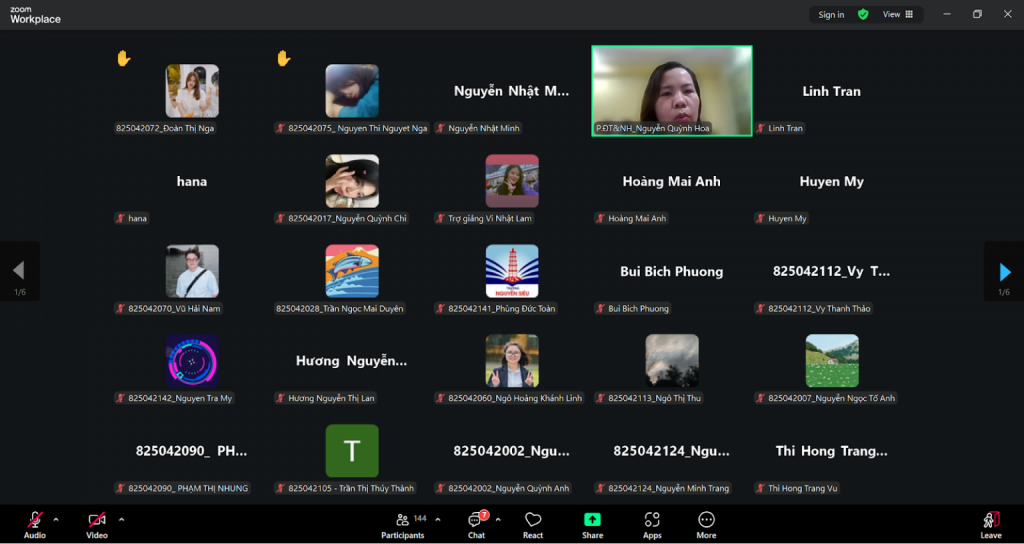Expand the Audio options arrow
The height and width of the screenshot is (544, 1024).
(x=56, y=519)
